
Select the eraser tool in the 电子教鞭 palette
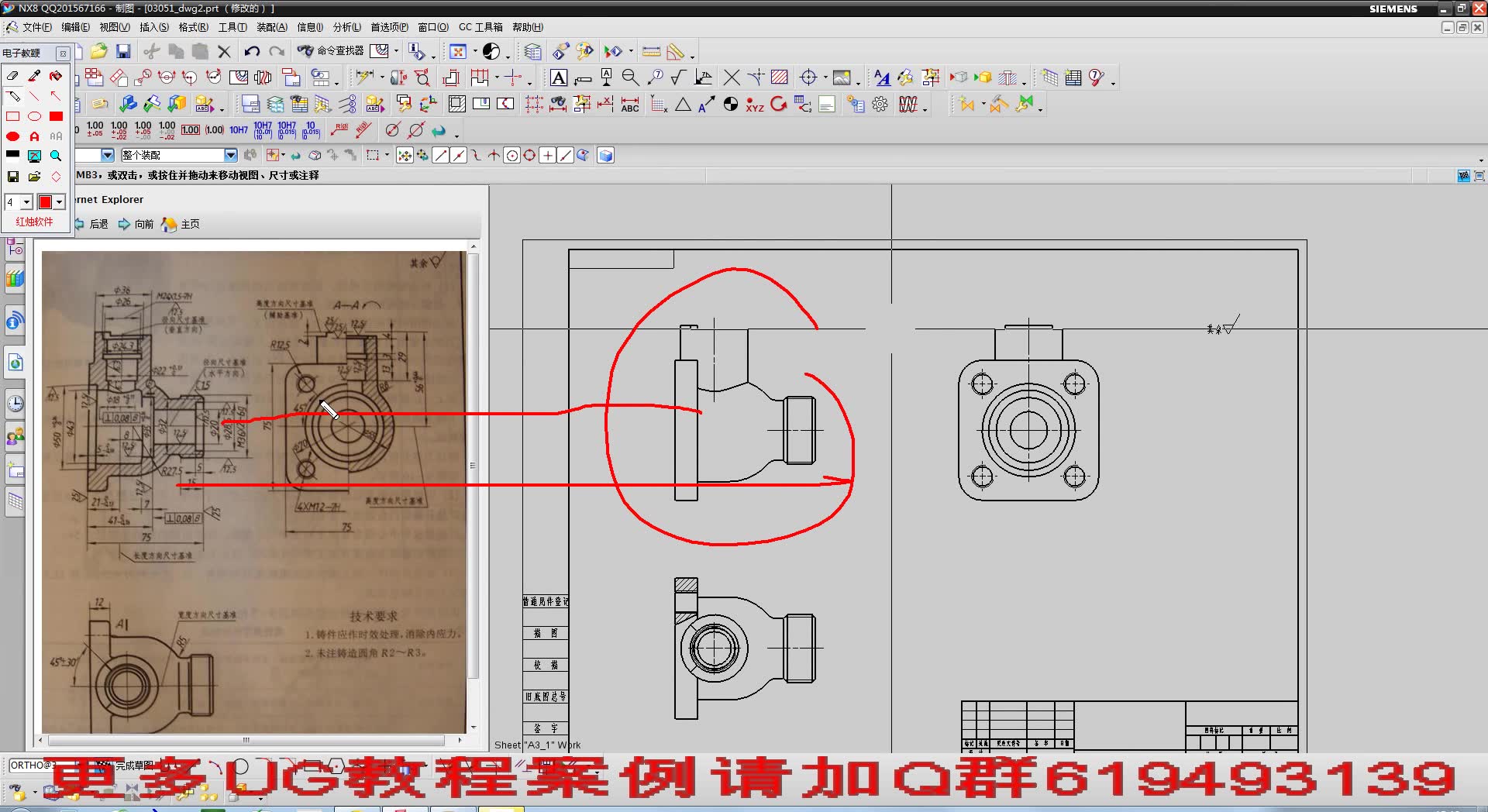coord(12,77)
